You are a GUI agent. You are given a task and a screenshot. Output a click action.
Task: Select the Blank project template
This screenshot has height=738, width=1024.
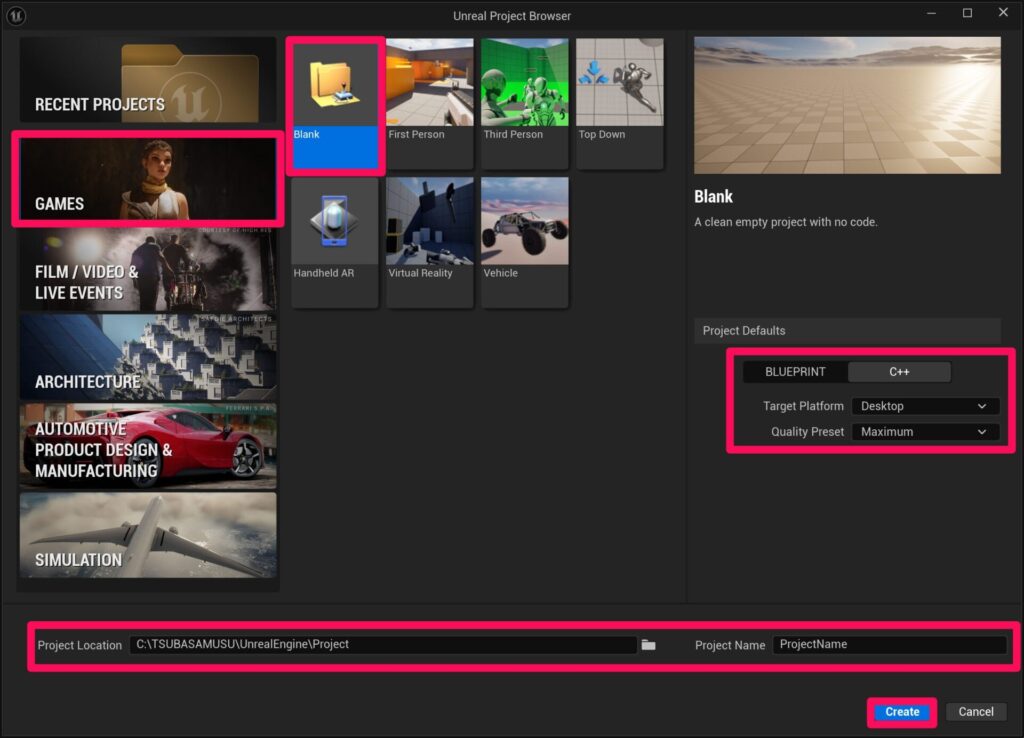point(335,104)
